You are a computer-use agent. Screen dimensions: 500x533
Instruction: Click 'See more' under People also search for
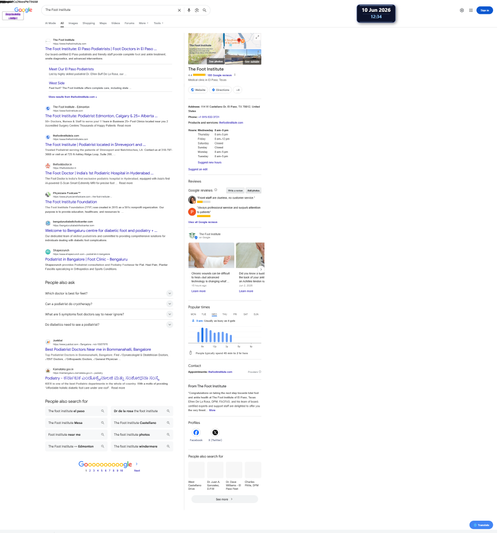tap(224, 499)
